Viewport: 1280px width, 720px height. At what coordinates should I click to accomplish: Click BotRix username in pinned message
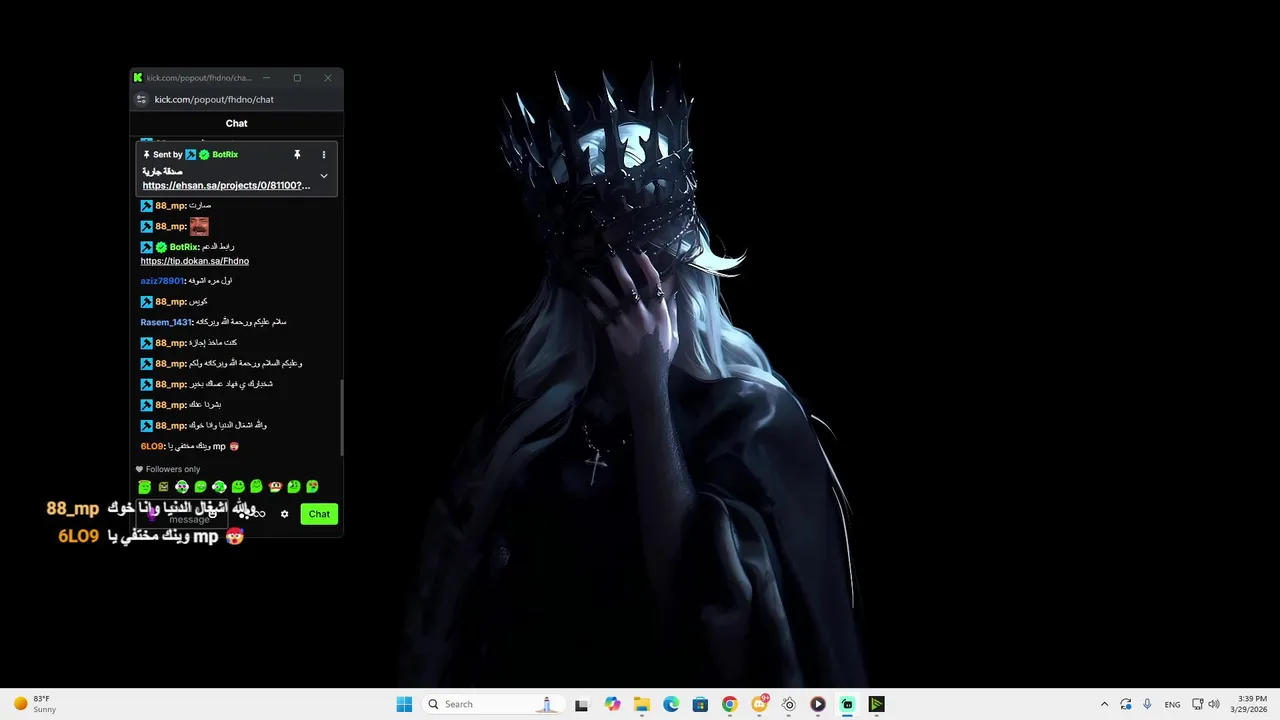click(x=225, y=155)
